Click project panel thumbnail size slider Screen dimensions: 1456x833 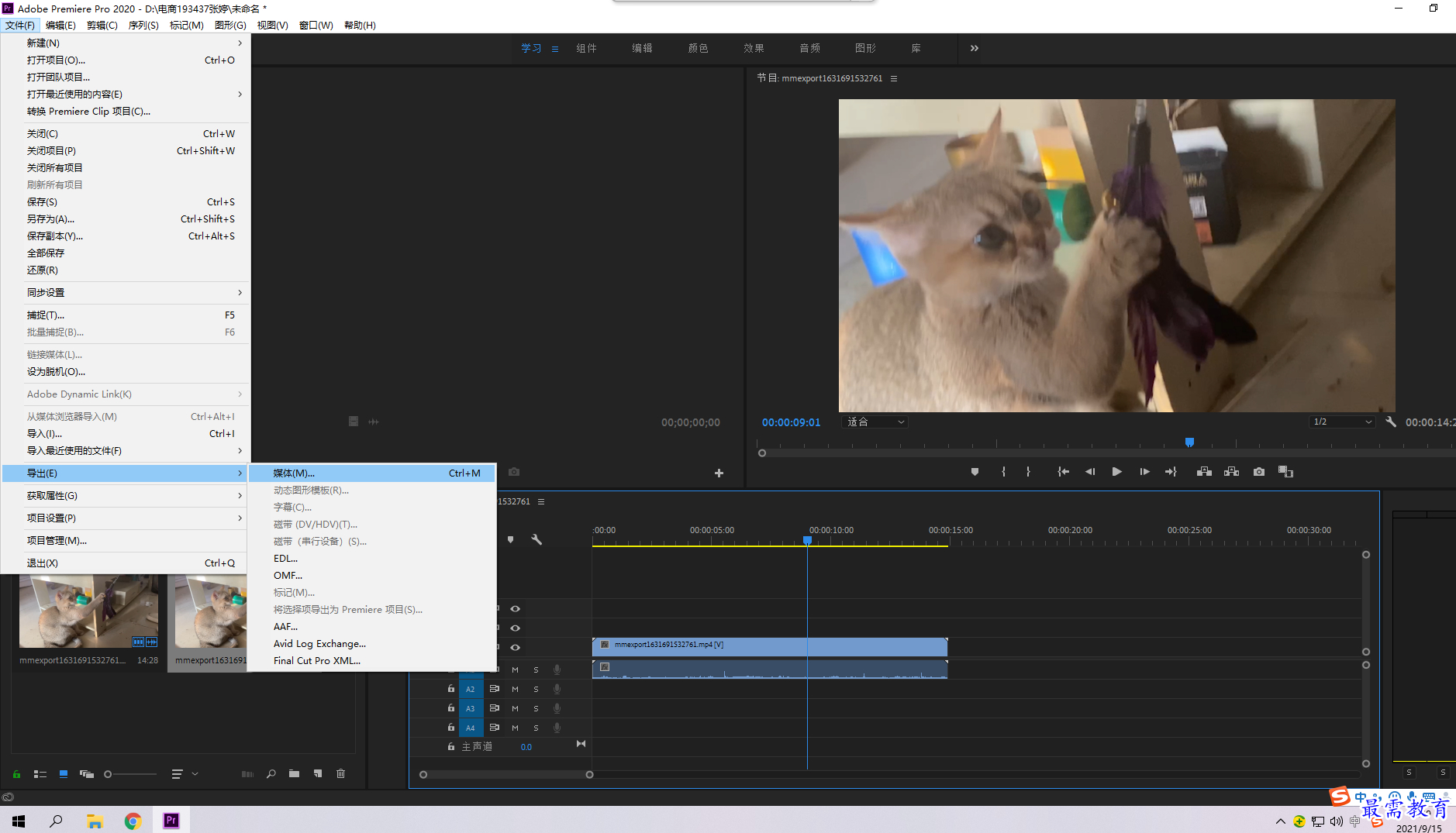point(130,774)
